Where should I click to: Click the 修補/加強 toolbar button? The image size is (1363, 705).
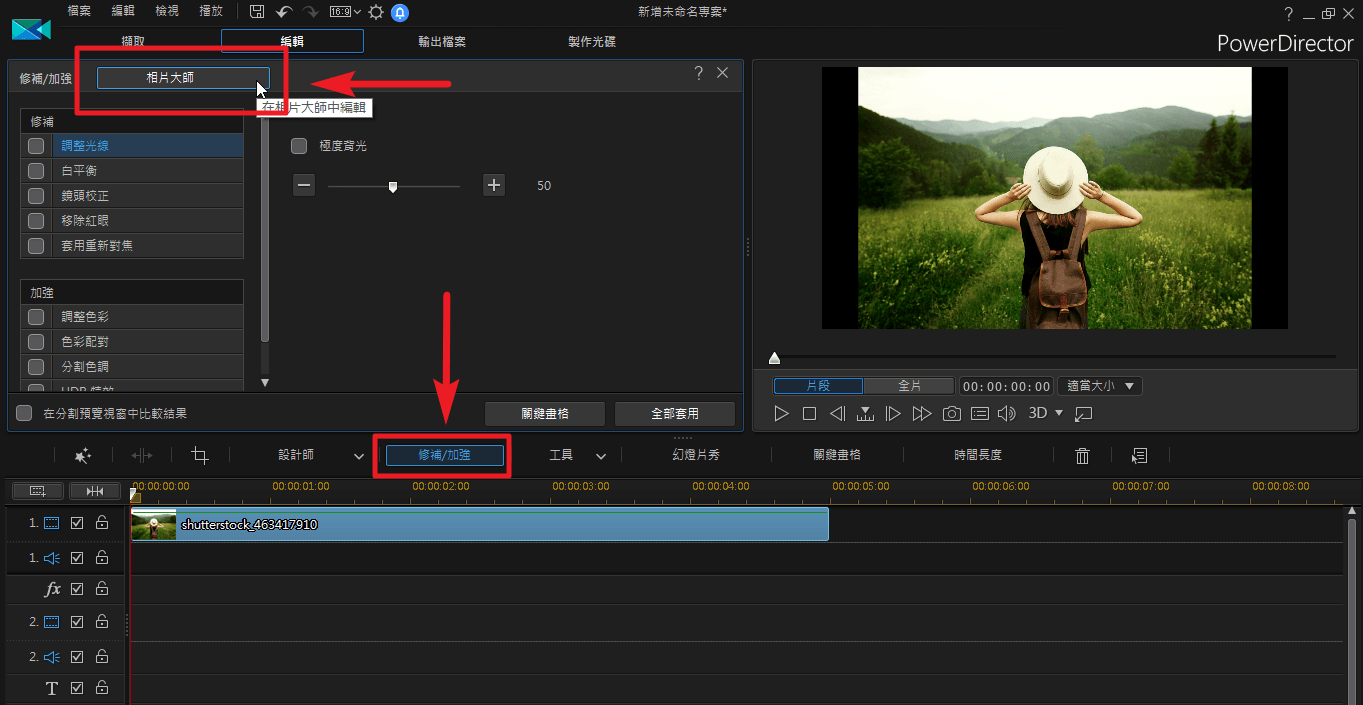coord(445,455)
